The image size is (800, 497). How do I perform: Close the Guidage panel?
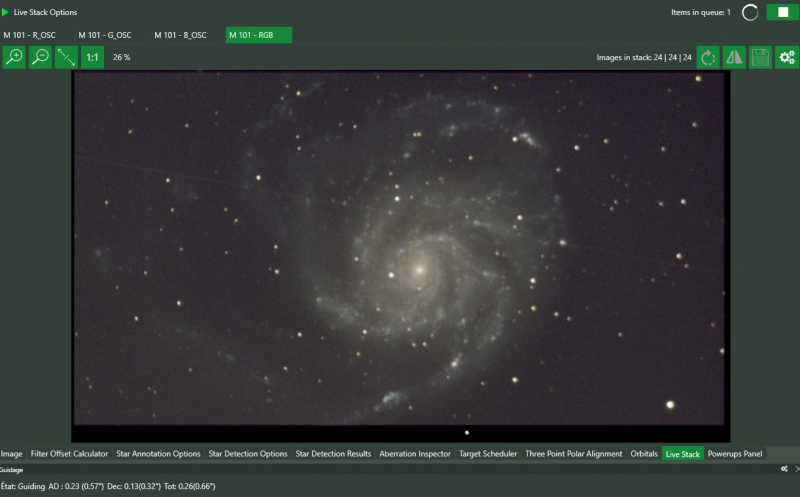pos(797,469)
